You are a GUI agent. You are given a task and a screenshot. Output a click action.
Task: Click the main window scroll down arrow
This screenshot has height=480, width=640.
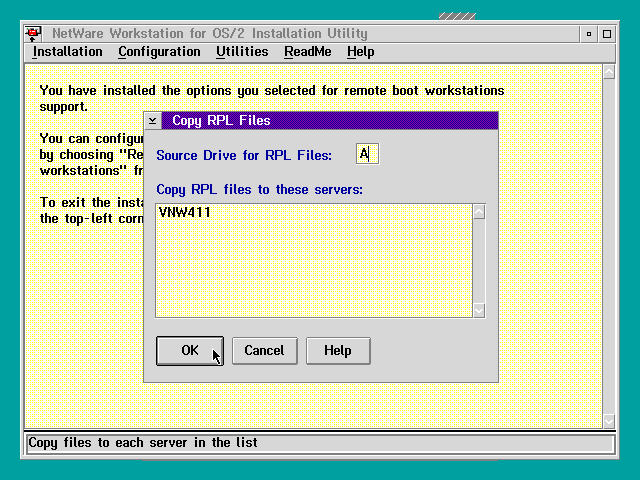[609, 421]
